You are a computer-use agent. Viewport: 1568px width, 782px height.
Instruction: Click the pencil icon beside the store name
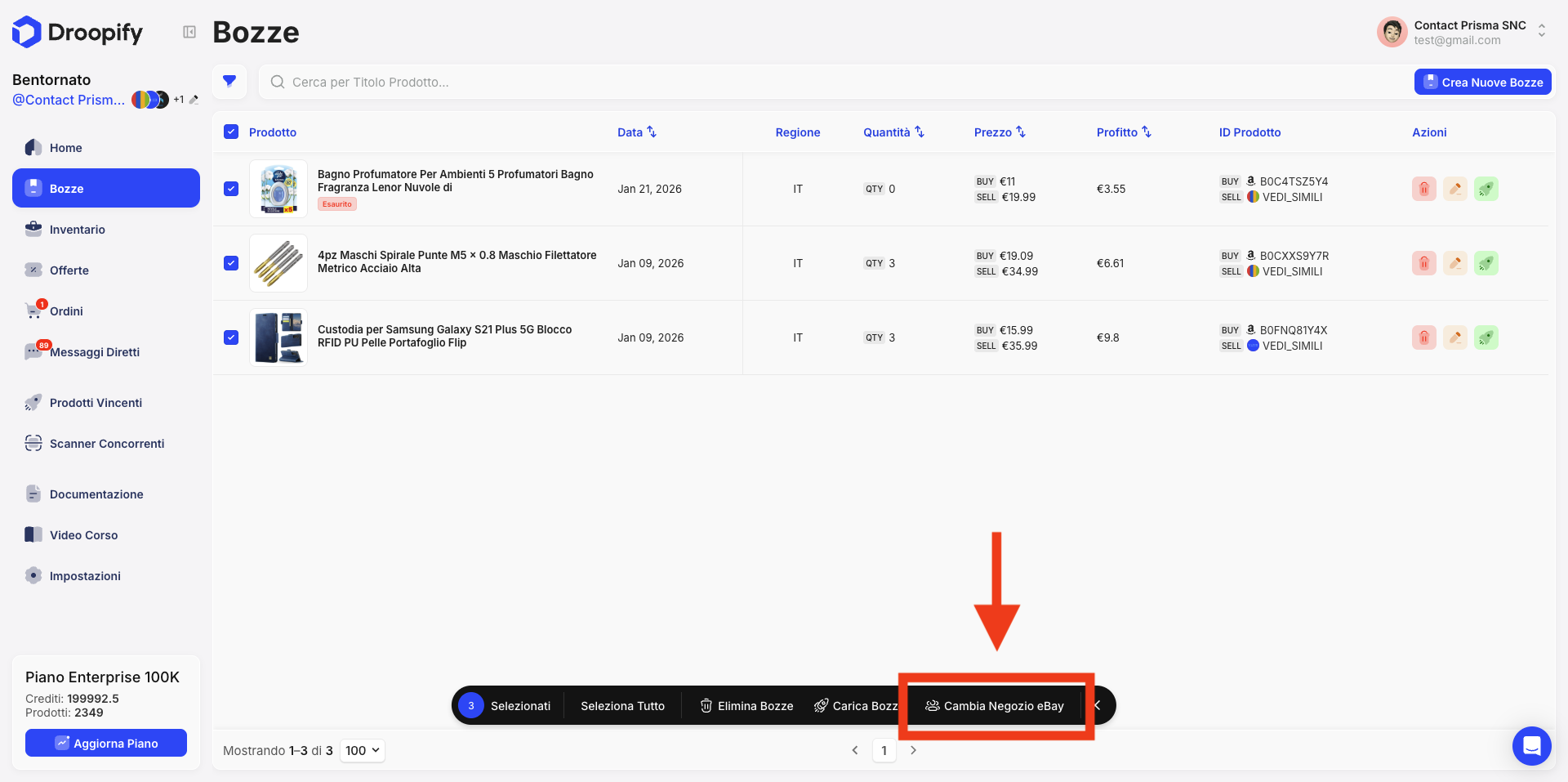[x=194, y=100]
